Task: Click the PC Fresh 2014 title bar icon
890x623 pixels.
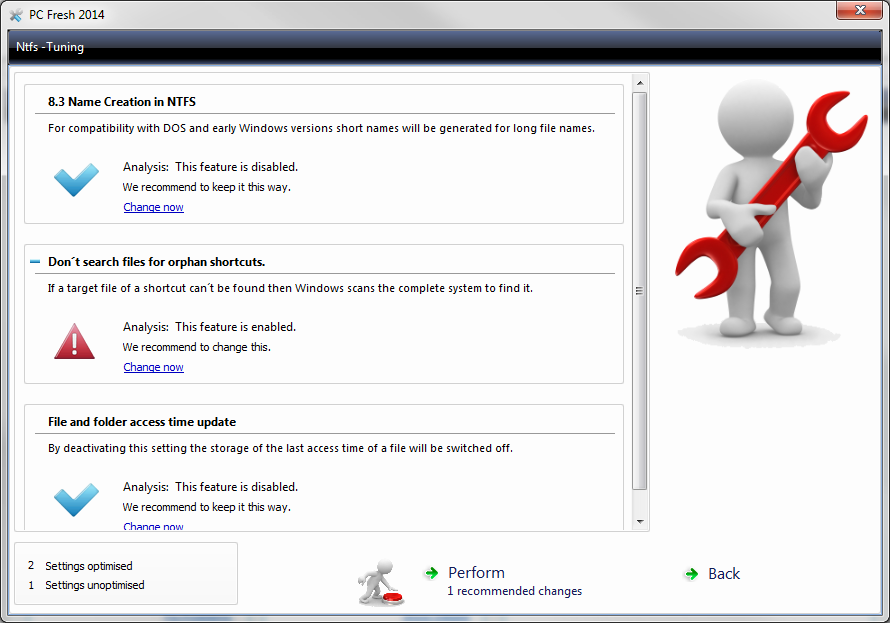Action: (x=16, y=15)
